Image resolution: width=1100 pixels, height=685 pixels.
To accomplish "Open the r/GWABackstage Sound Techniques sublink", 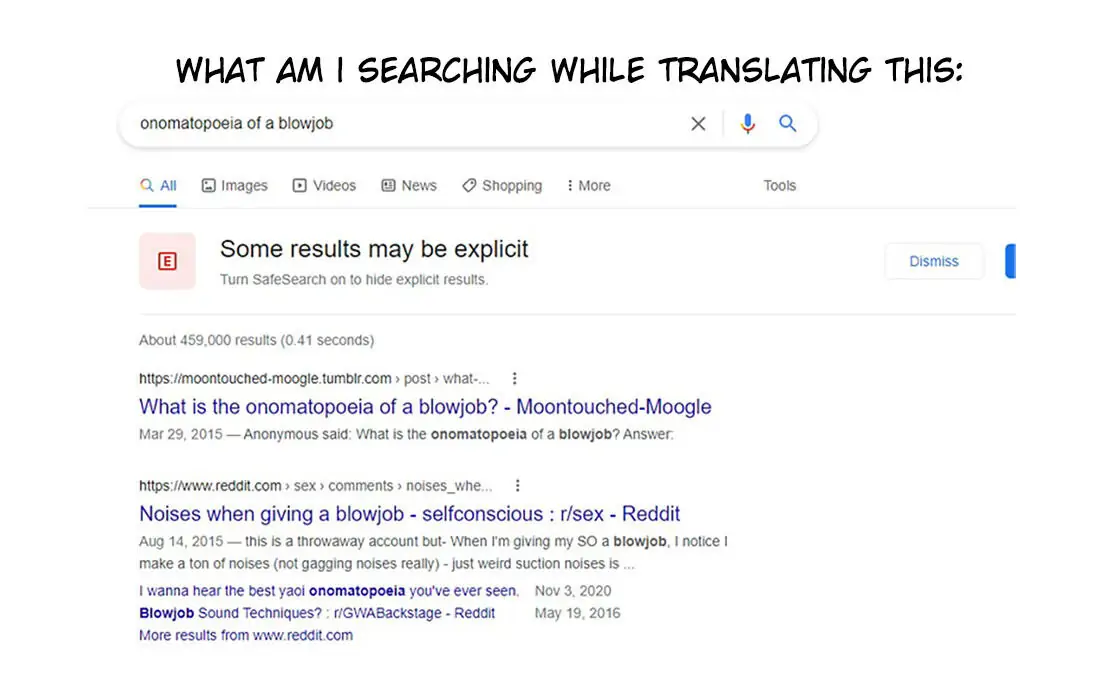I will point(317,613).
